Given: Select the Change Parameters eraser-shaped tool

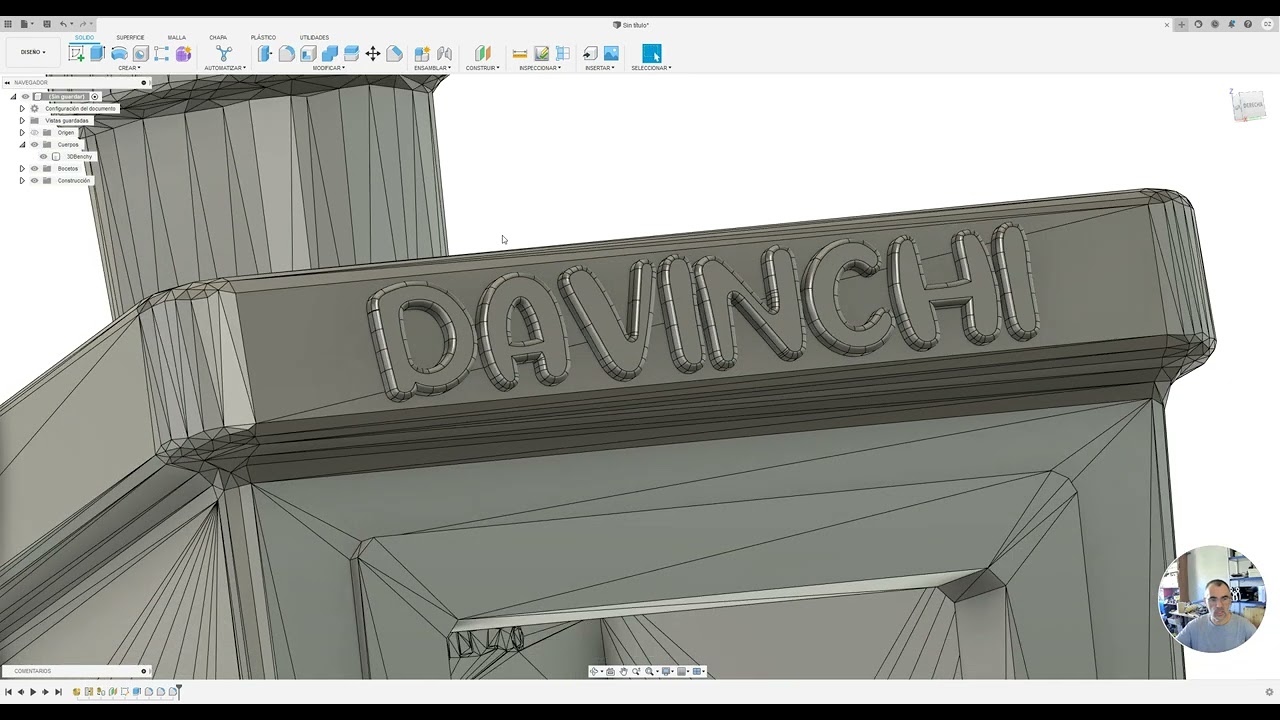Looking at the screenshot, I should (x=395, y=53).
